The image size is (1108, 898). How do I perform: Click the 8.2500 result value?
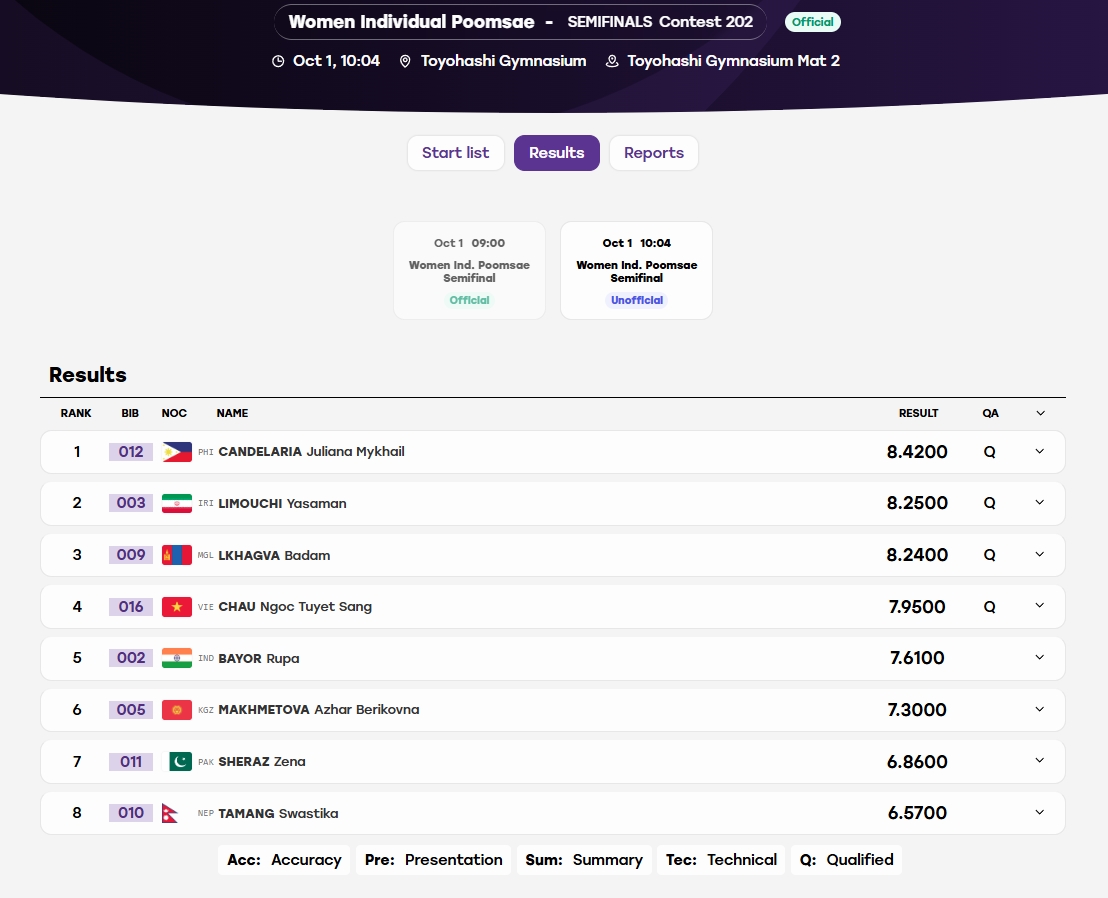coord(917,503)
